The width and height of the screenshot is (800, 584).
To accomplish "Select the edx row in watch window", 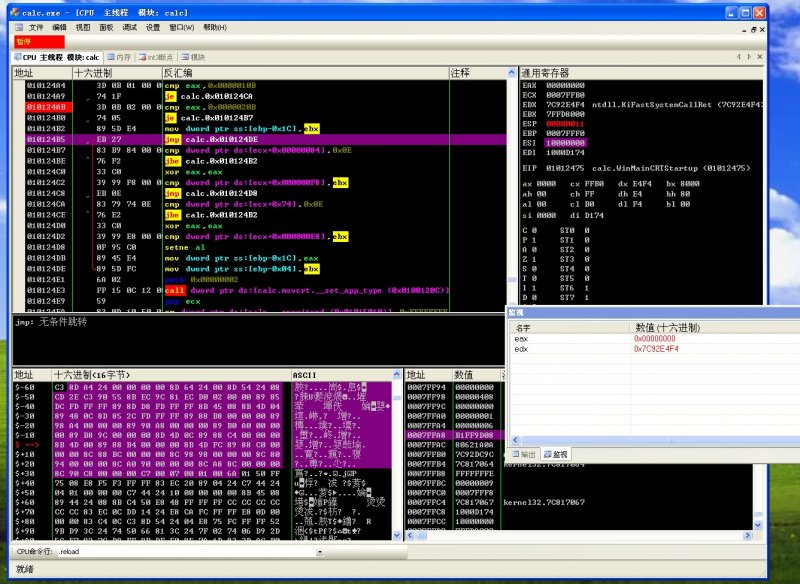I will (x=654, y=349).
